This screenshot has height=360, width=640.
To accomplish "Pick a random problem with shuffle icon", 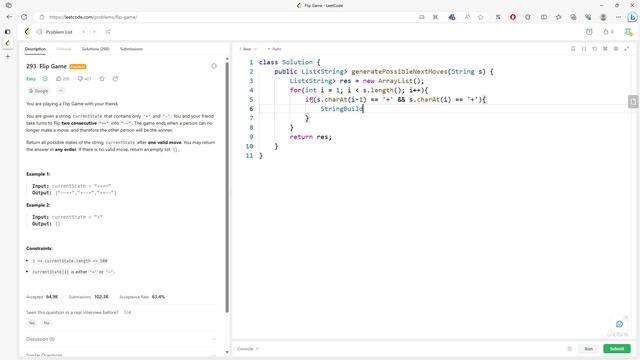I will [x=108, y=32].
